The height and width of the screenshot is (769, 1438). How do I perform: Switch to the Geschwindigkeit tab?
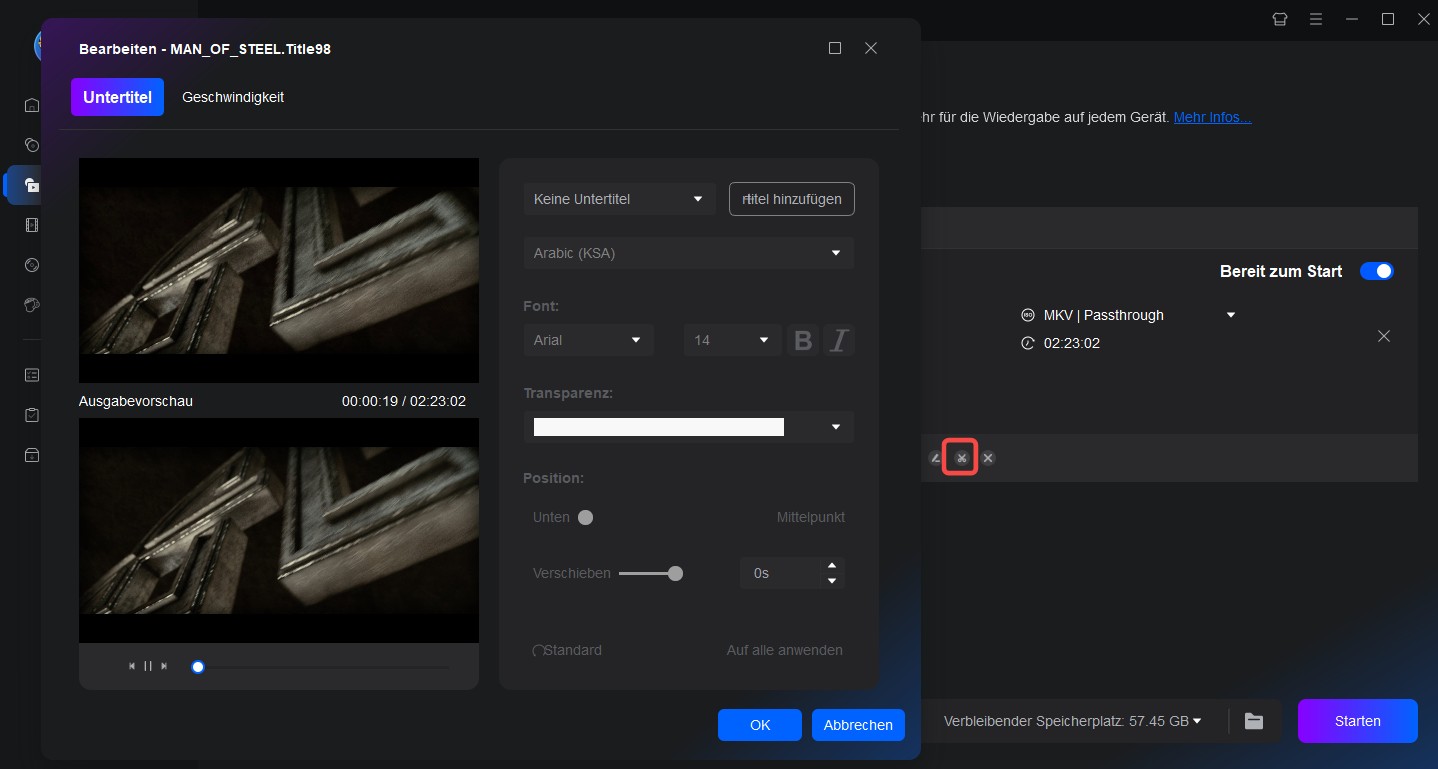click(x=233, y=97)
